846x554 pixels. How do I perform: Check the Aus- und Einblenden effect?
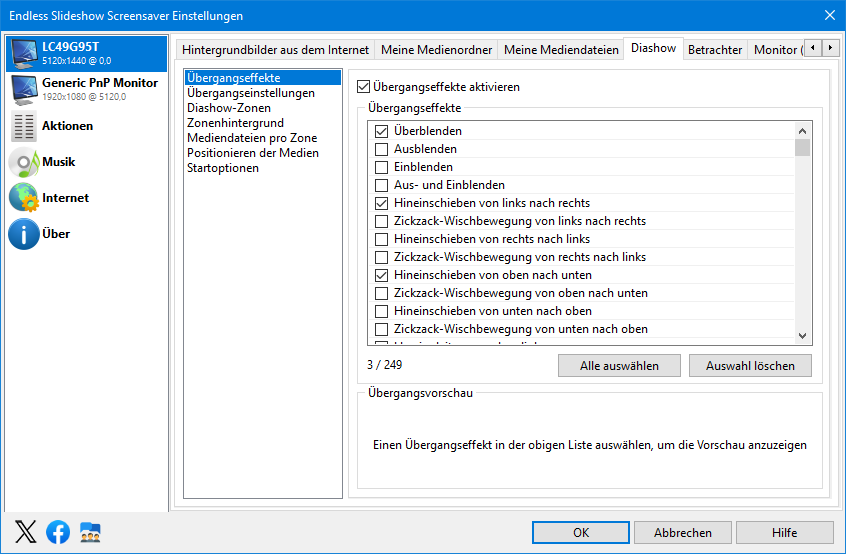381,185
